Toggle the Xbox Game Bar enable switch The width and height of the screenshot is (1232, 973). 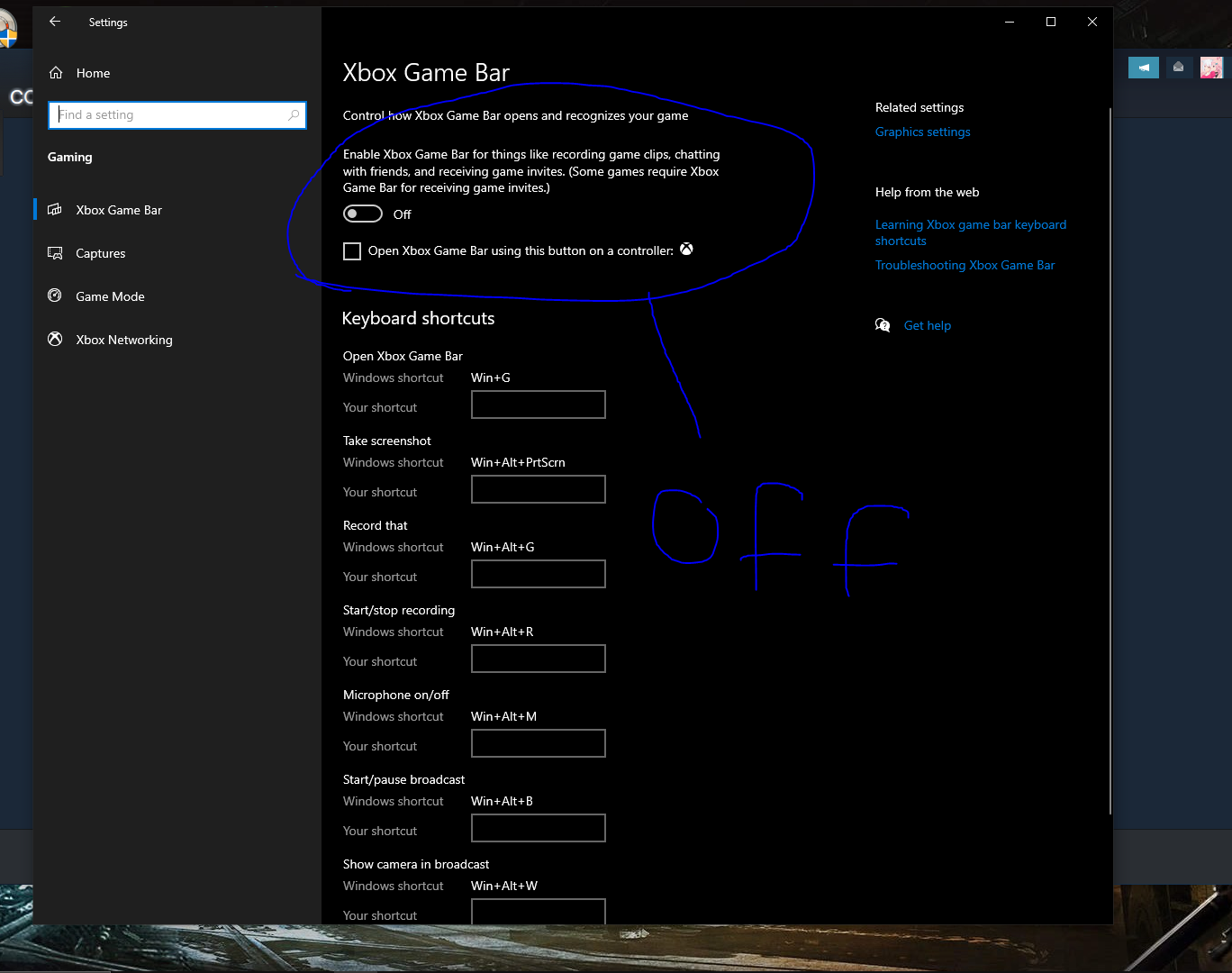pyautogui.click(x=363, y=214)
